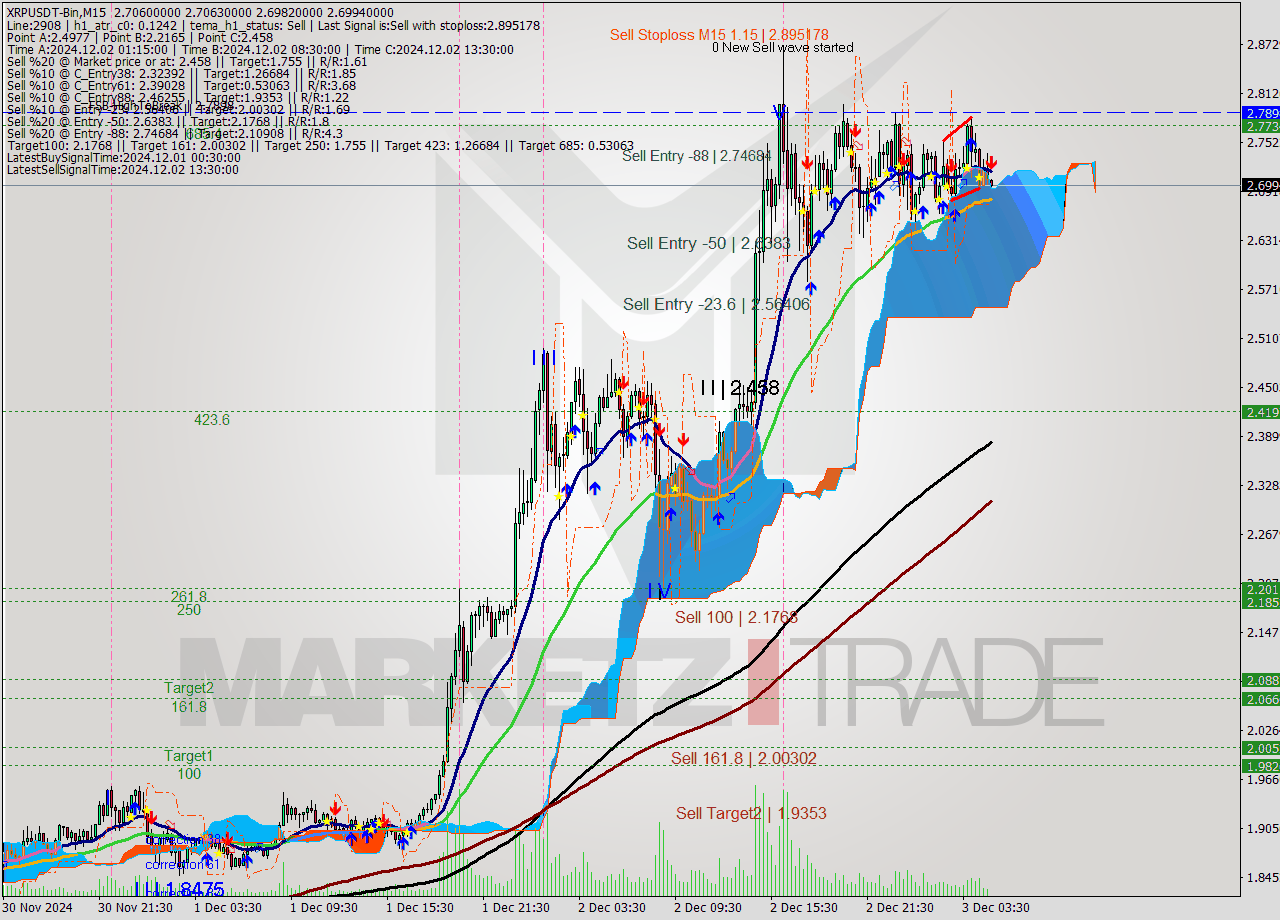Click the '2 Dec 15:30' time axis label
Screen dimensions: 1280x920
click(x=803, y=908)
